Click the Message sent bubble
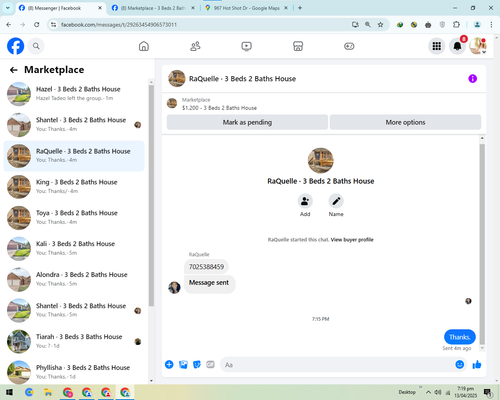The height and width of the screenshot is (400, 500). click(209, 283)
